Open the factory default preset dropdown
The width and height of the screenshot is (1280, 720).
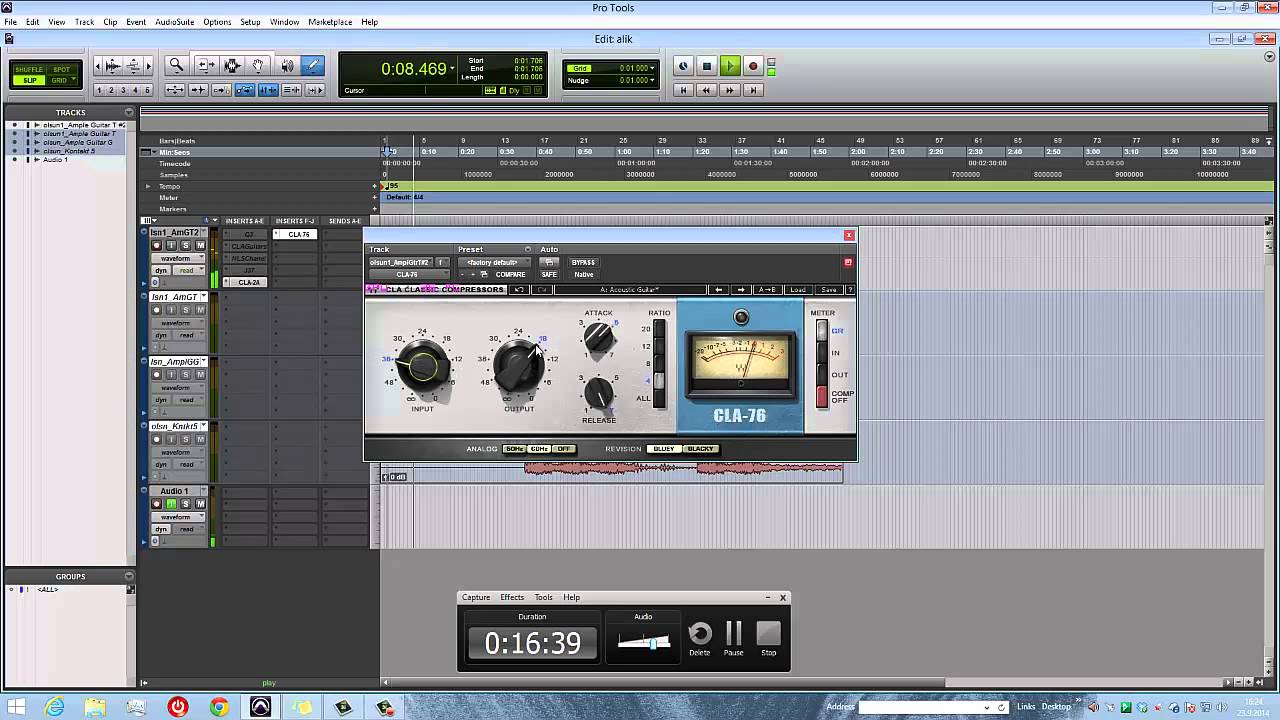coord(494,262)
